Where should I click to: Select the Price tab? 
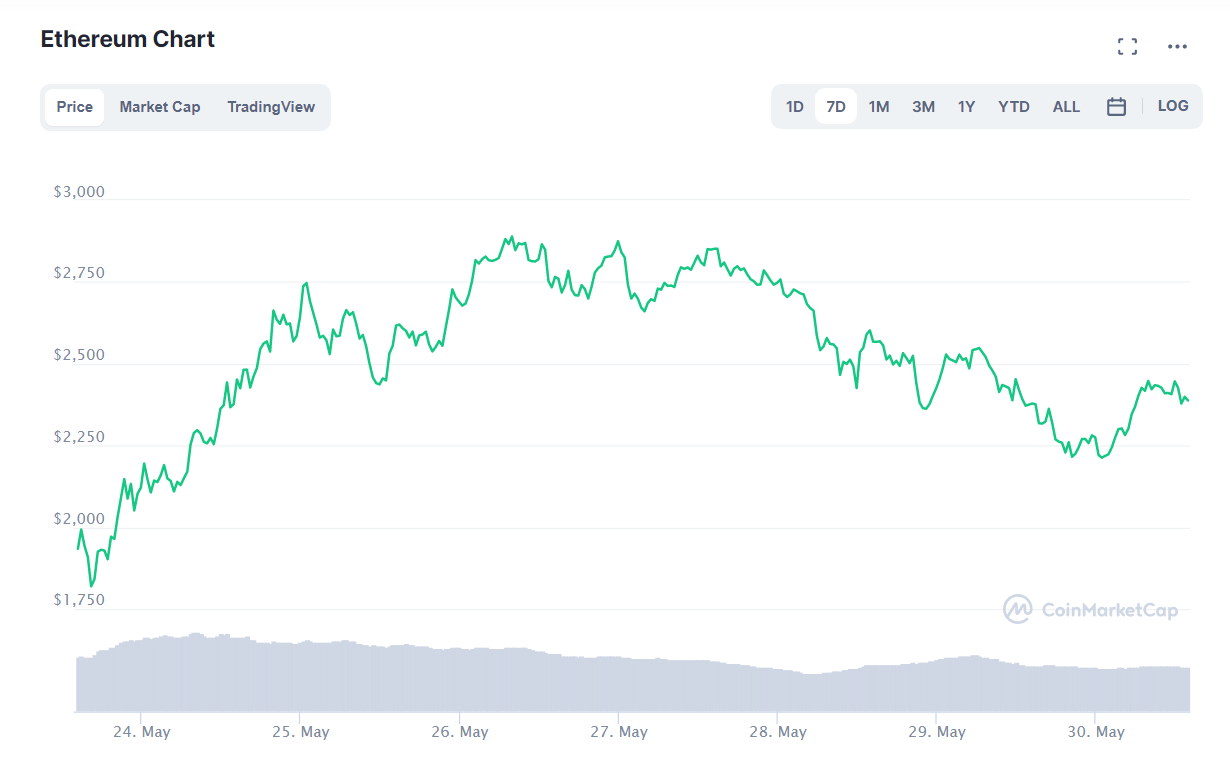[x=74, y=106]
